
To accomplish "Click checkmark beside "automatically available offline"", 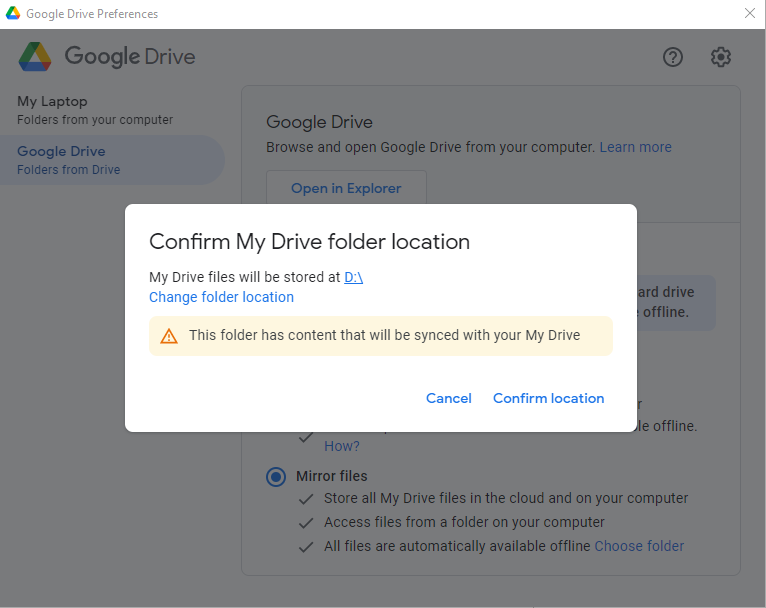I will click(306, 546).
